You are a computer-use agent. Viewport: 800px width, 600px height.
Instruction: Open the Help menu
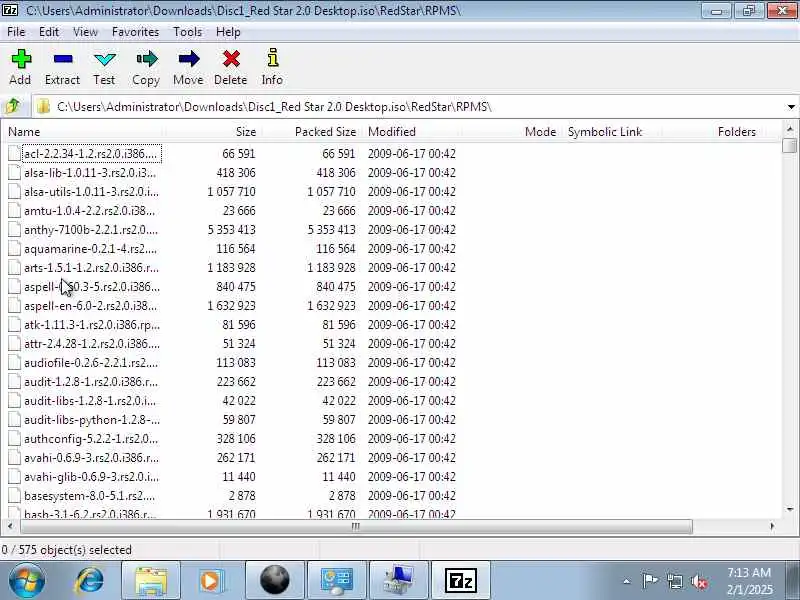tap(228, 32)
